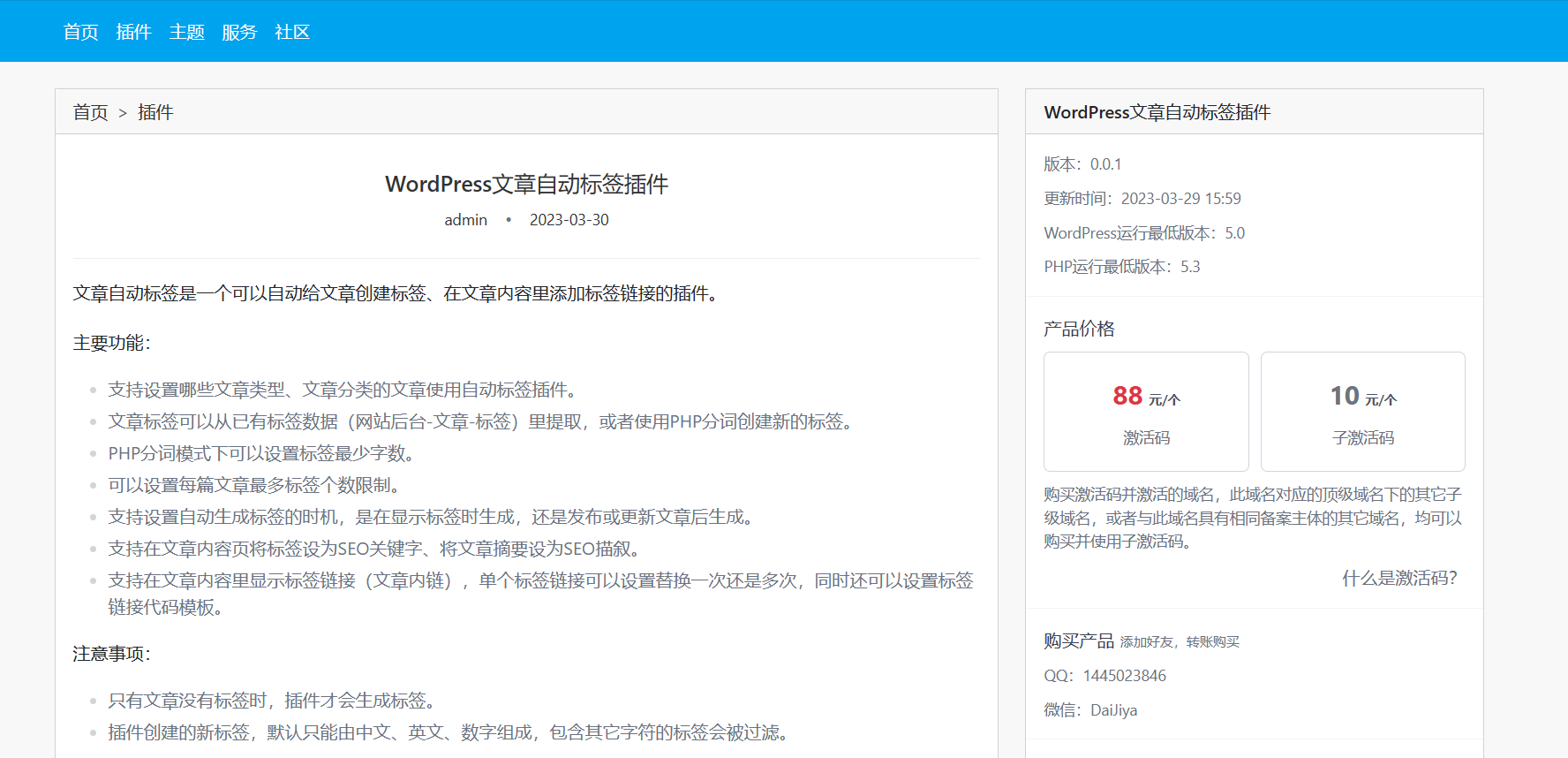The height and width of the screenshot is (758, 1568).
Task: Click the sidebar heading WordPress文章自动标签插件
Action: click(1157, 112)
